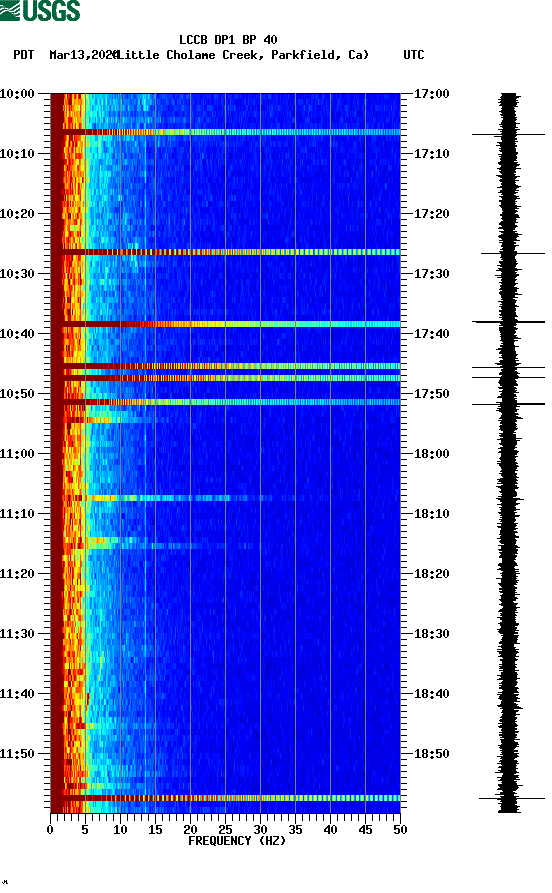552x893 pixels.
Task: Click the '35' frequency axis tick label
Action: pos(295,830)
